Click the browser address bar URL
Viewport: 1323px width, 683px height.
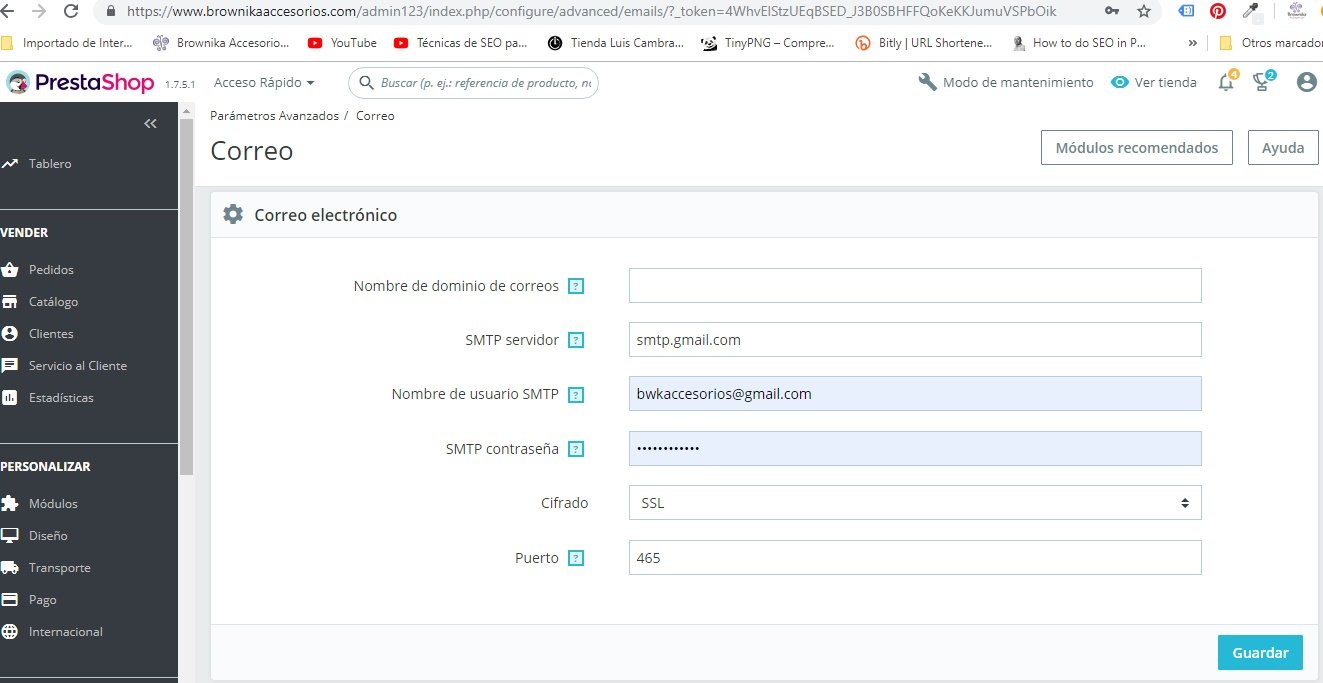(593, 11)
